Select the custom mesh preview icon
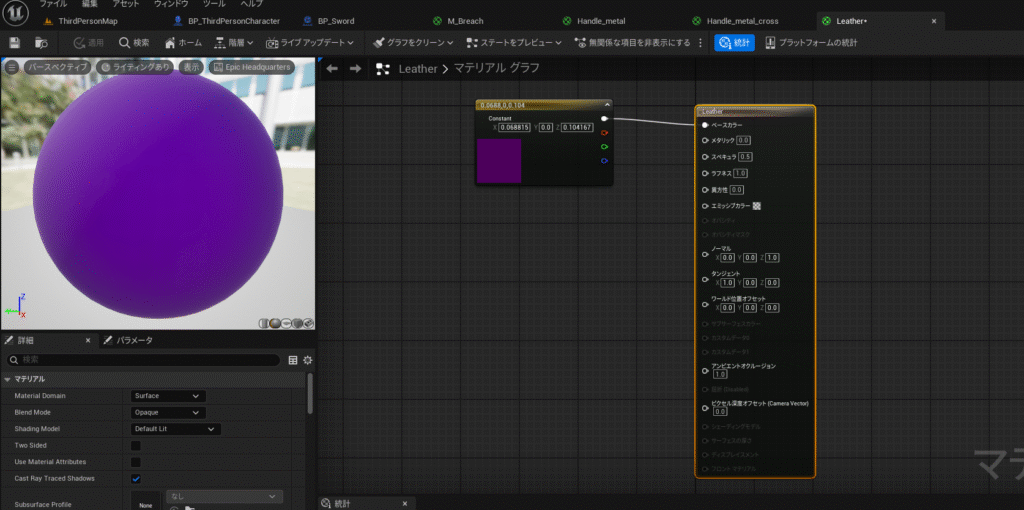Viewport: 1024px width, 510px height. pyautogui.click(x=308, y=323)
